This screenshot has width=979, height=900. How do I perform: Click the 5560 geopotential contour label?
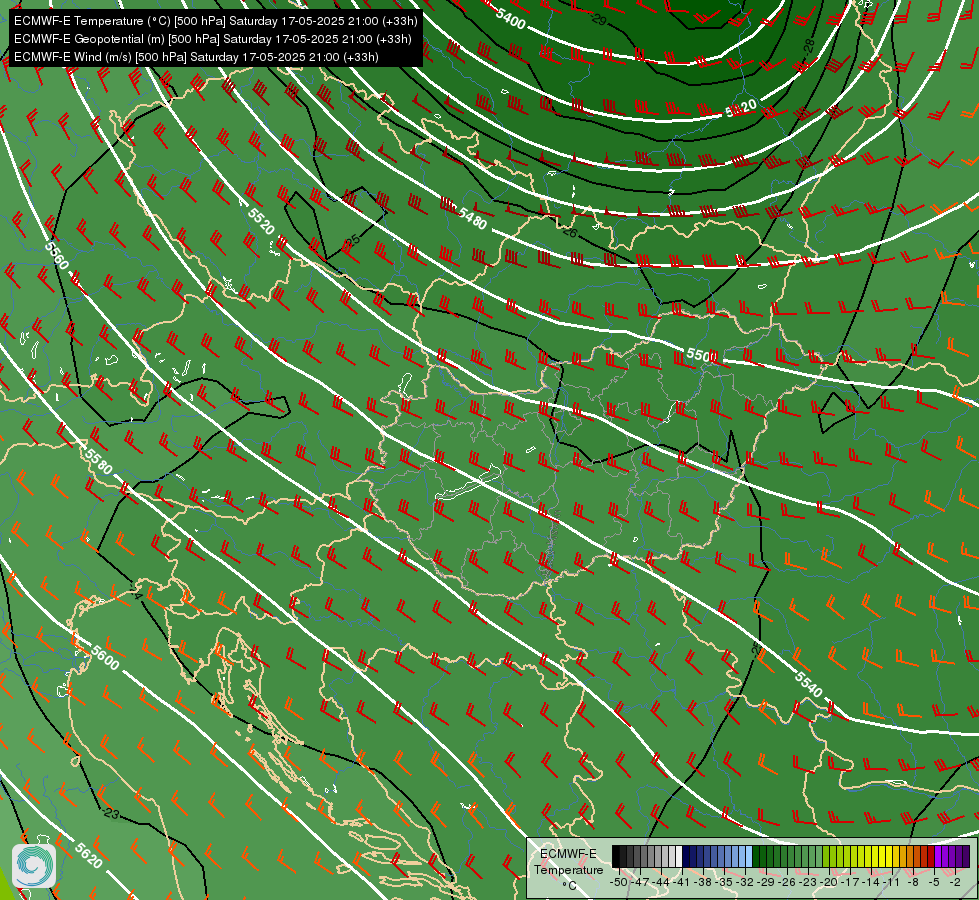pos(56,255)
